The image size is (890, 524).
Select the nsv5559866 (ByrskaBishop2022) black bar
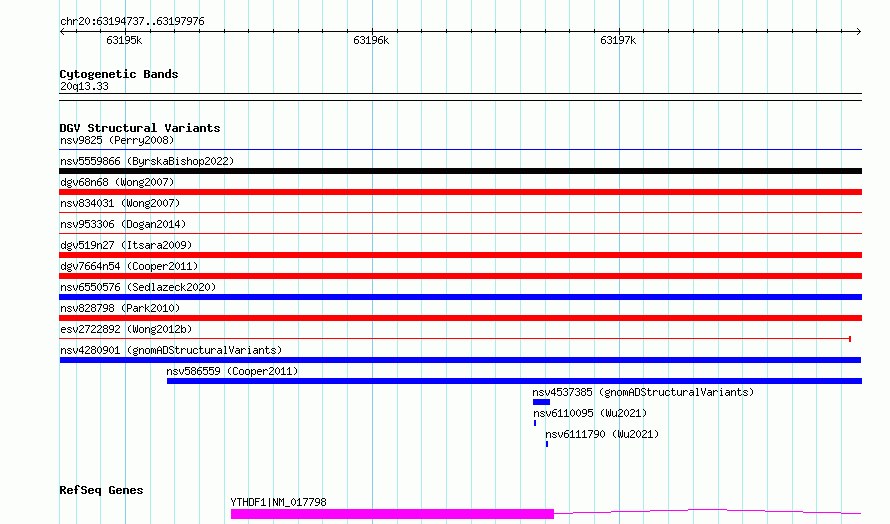(x=460, y=171)
